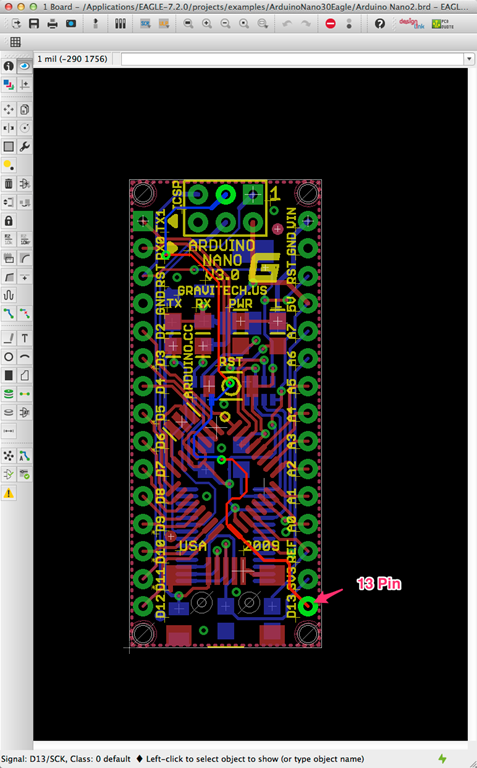Screen dimensions: 477x768
Task: Select the Mirror tool
Action: [x=9, y=128]
